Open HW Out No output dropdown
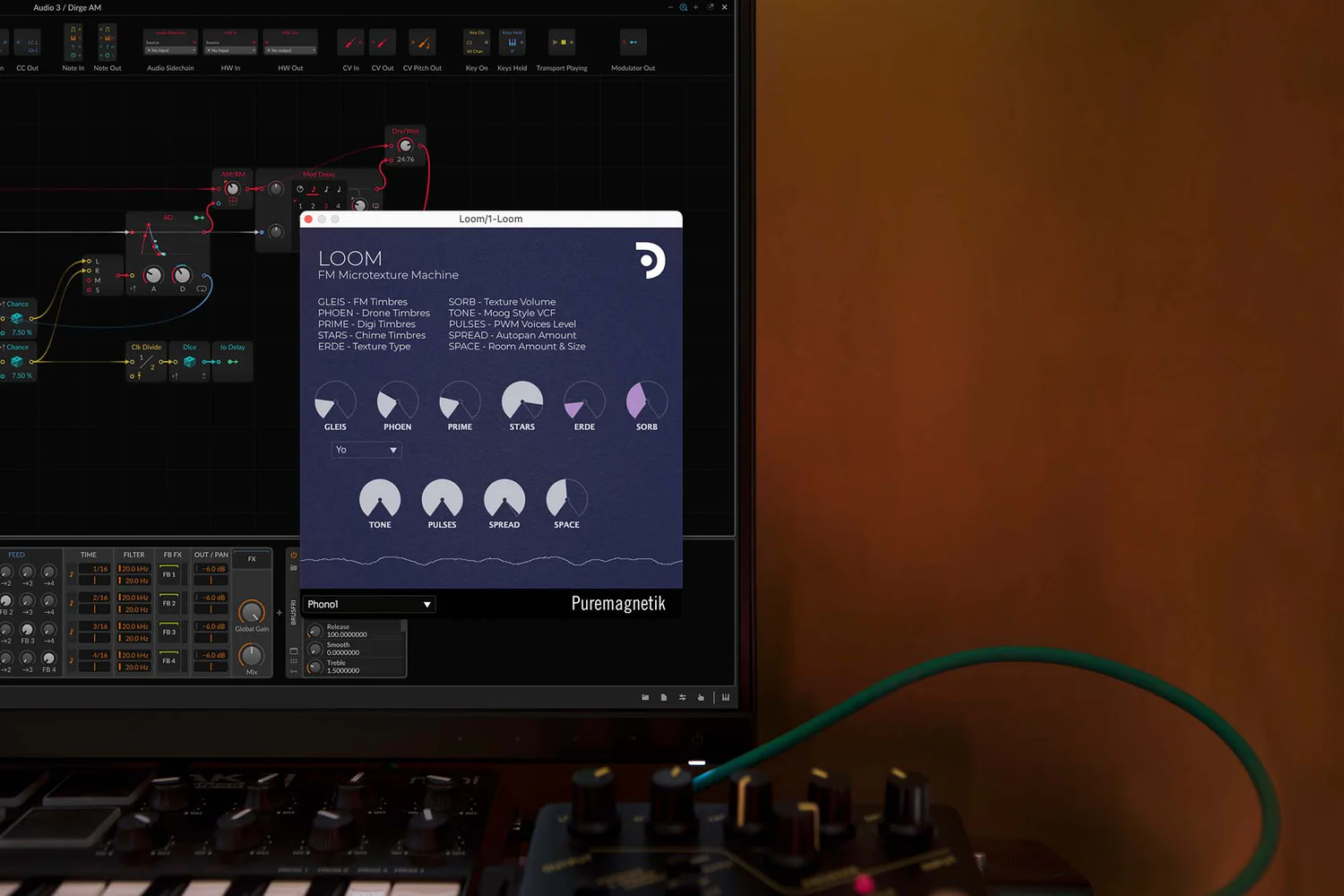 point(290,50)
